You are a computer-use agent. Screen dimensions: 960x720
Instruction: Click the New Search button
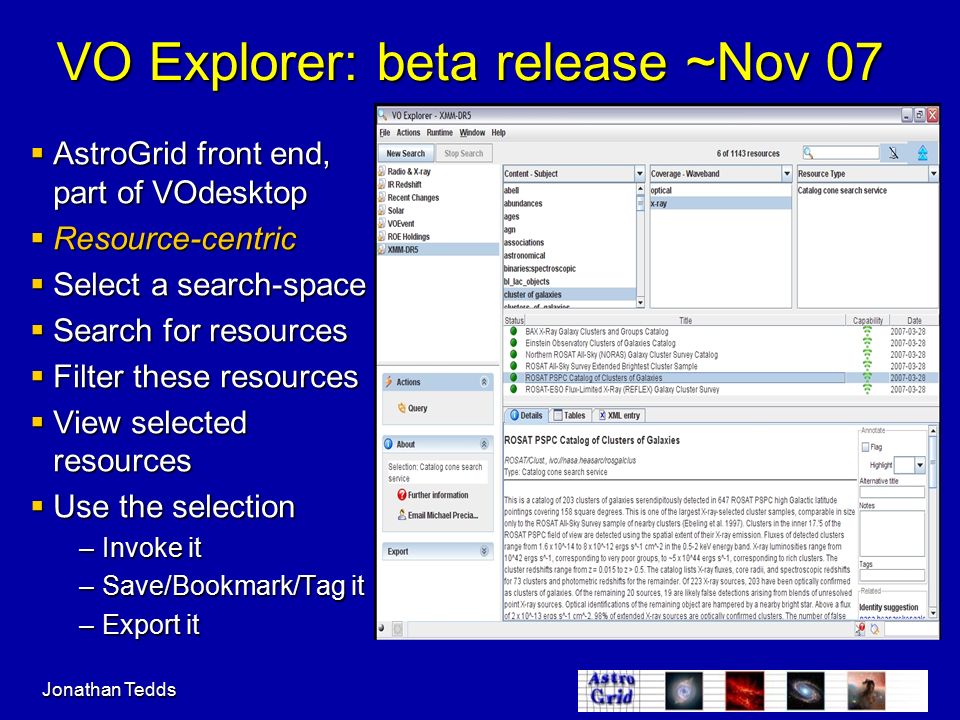(405, 153)
